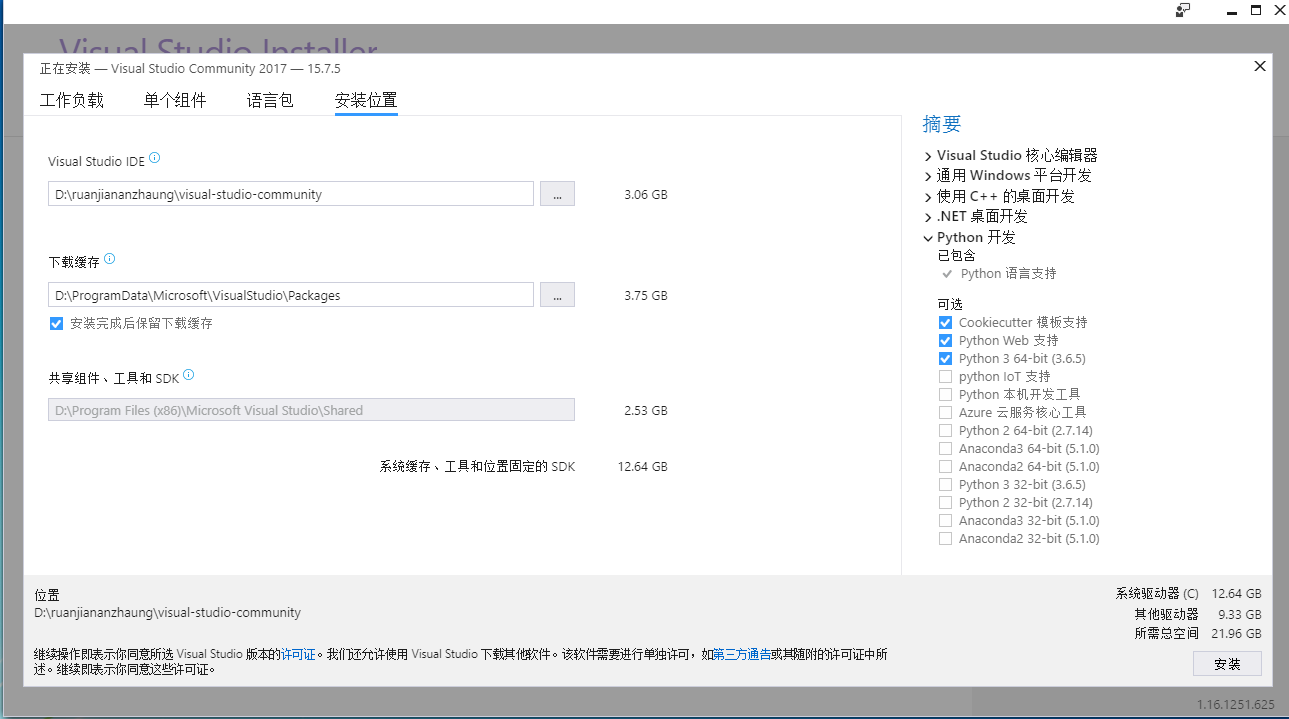Check Anaconda2 64-bit (5.1.0)

click(945, 466)
